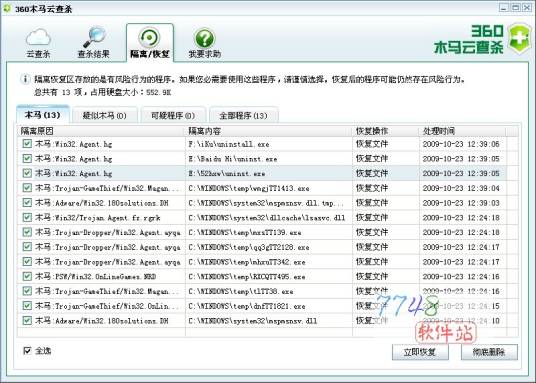
Task: Toggle checkbox for nspesnsv.dll.tmp row
Action: tap(27, 202)
